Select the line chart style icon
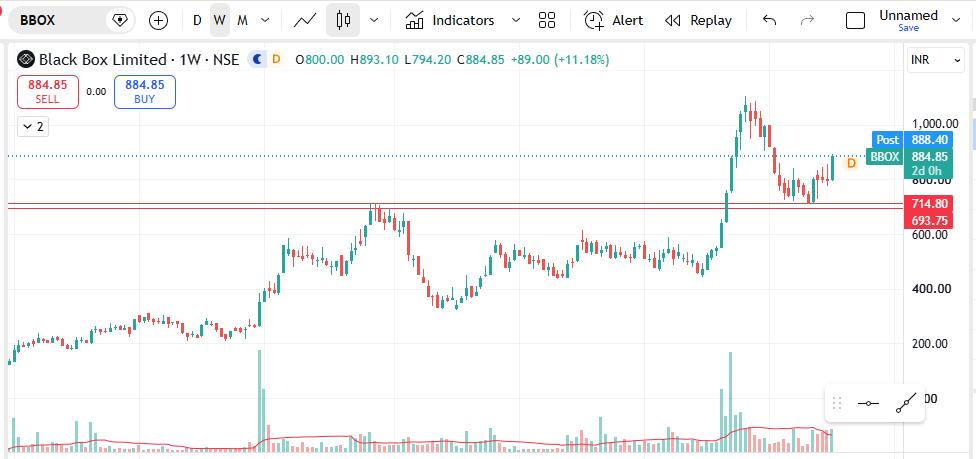 pyautogui.click(x=305, y=21)
